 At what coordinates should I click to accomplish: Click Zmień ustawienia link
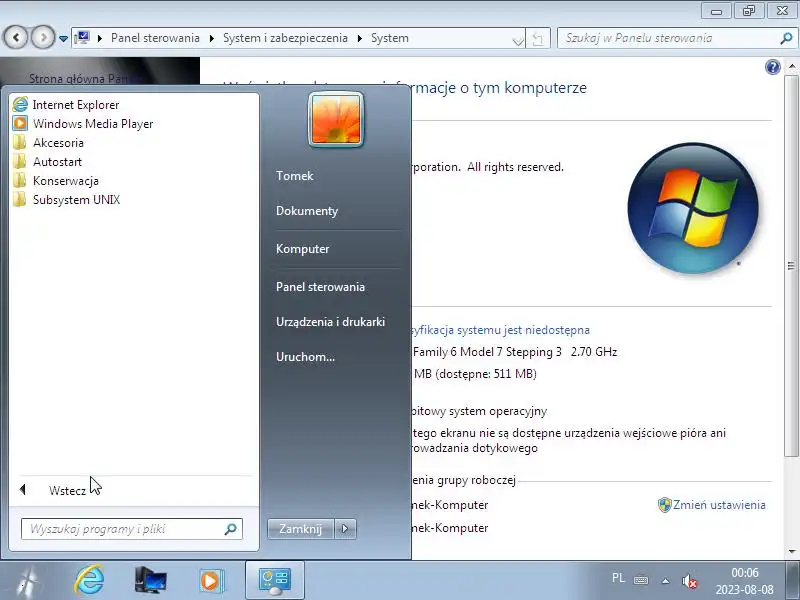(719, 505)
